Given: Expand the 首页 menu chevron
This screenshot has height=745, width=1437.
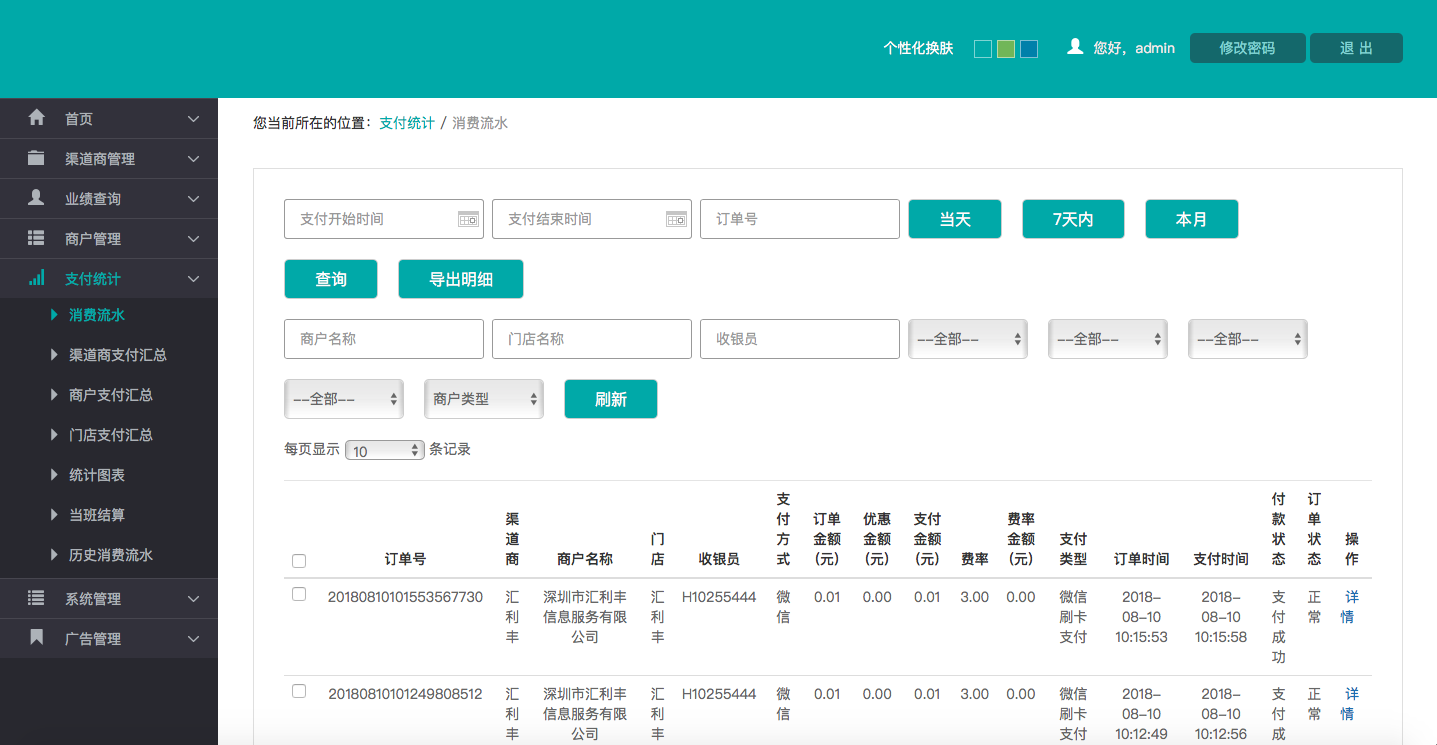Looking at the screenshot, I should pyautogui.click(x=194, y=119).
